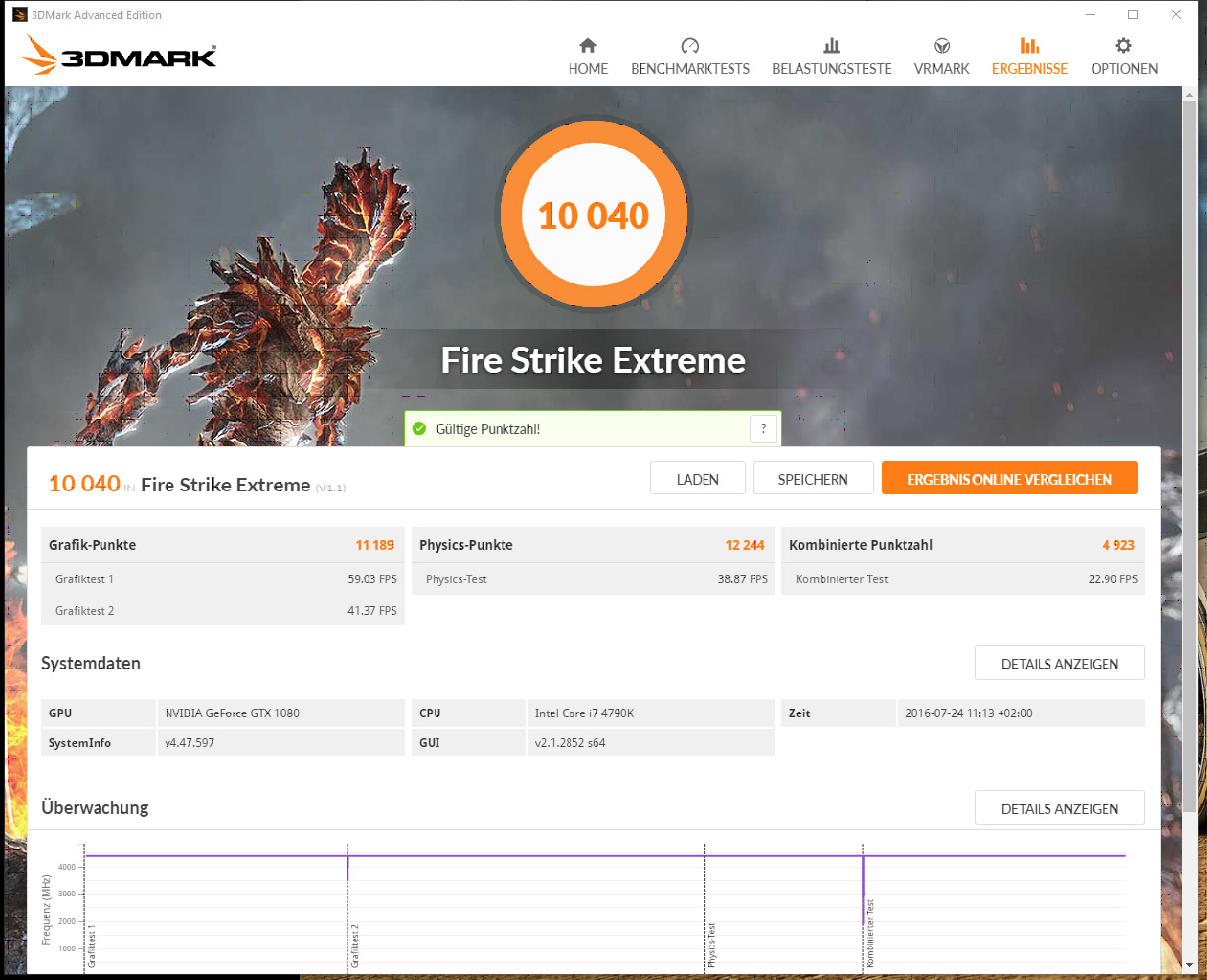
Task: Click Grafik-Punkte score 11 189
Action: [x=375, y=545]
